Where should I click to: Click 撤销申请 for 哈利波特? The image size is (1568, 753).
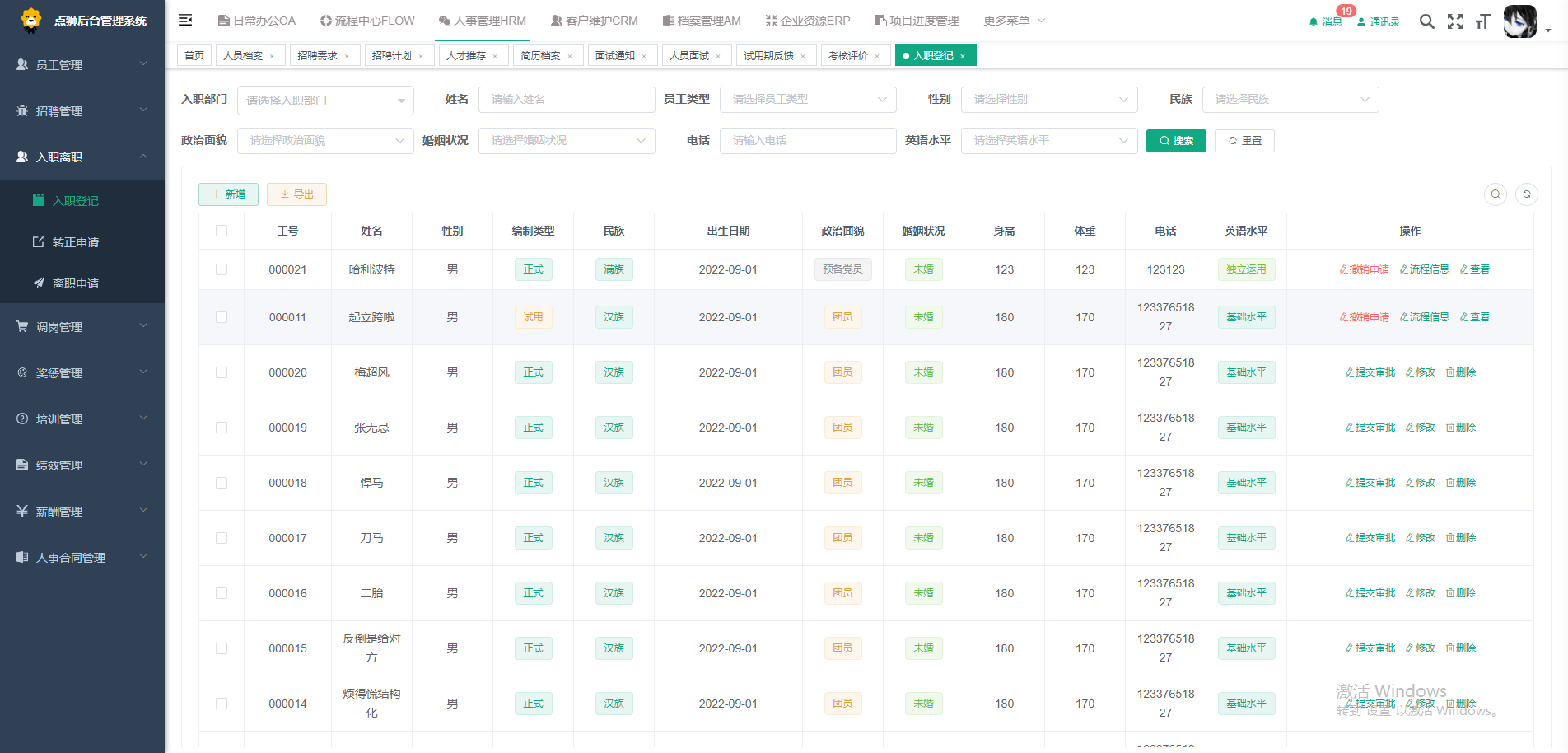[x=1365, y=269]
